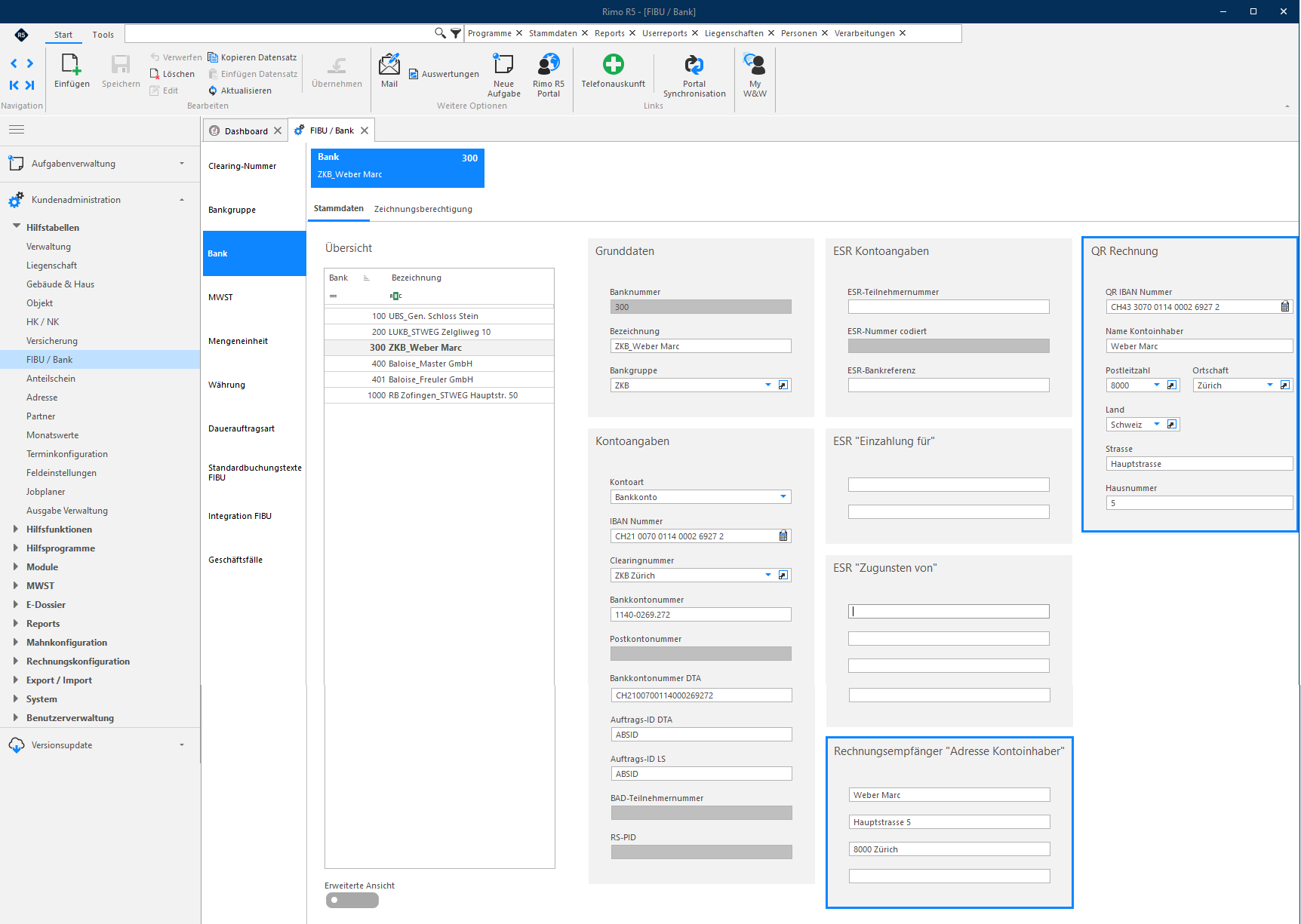Screen dimensions: 1301x924
Task: Click the Bankkontonummer input field
Action: point(700,615)
